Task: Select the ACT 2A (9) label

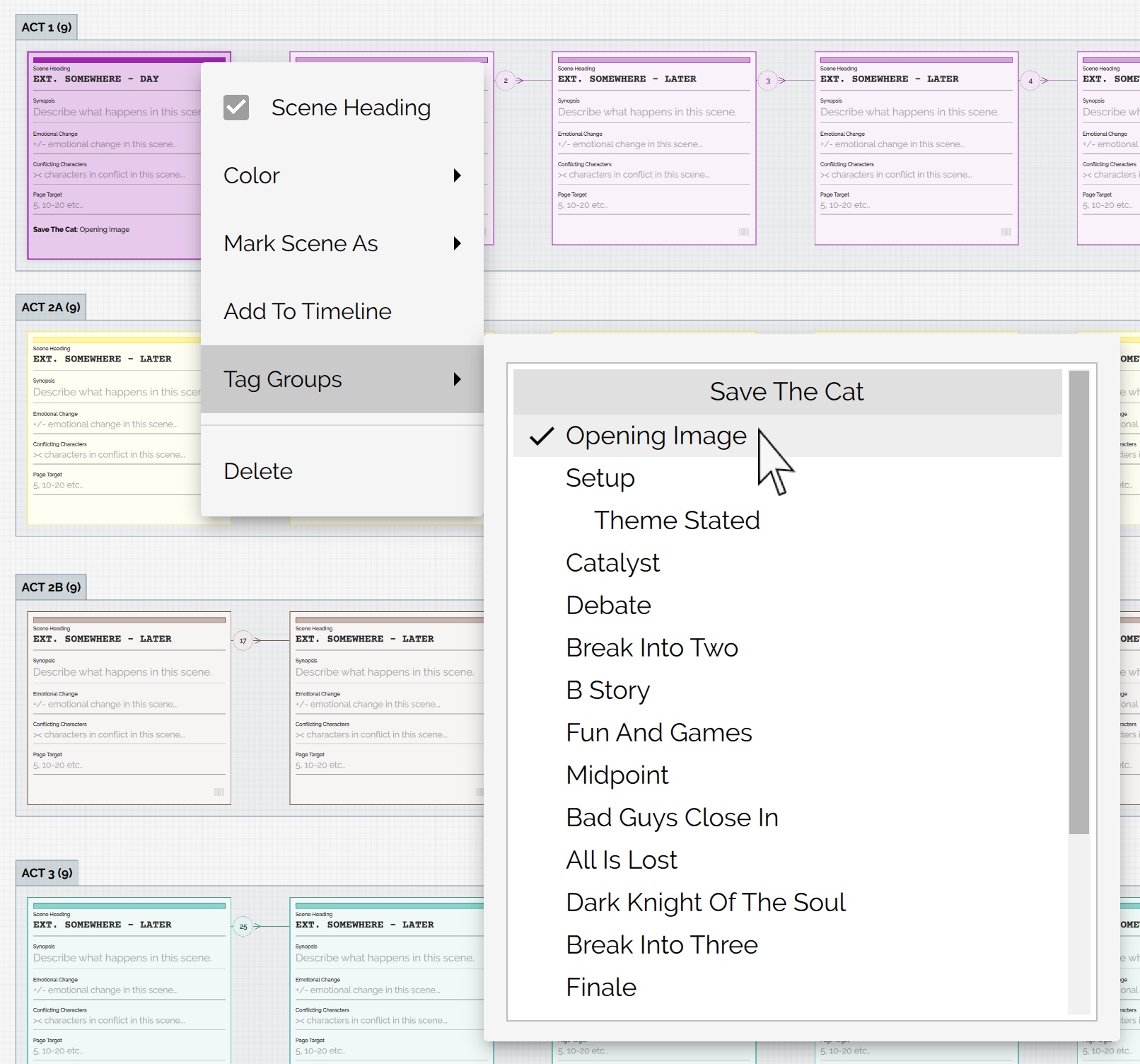Action: click(x=51, y=307)
